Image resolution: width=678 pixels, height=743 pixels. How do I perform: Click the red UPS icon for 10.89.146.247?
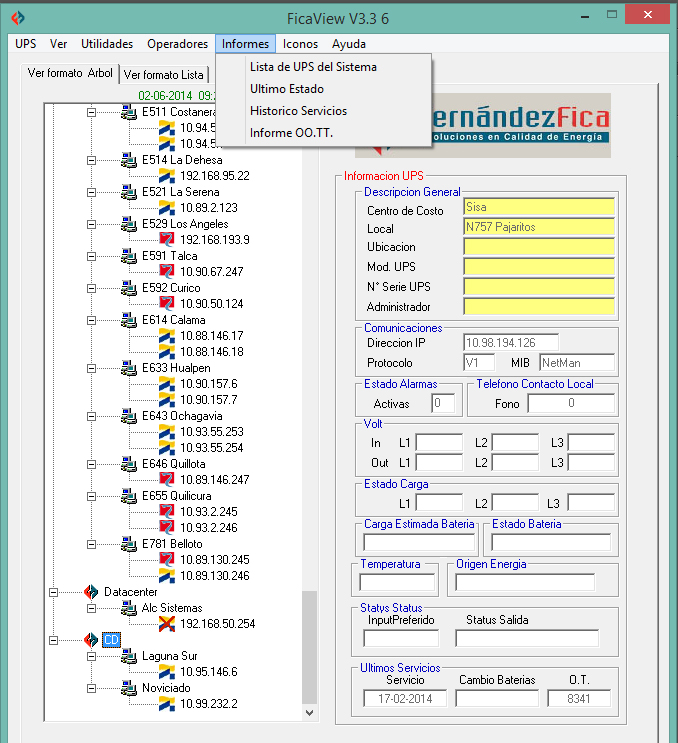[167, 480]
